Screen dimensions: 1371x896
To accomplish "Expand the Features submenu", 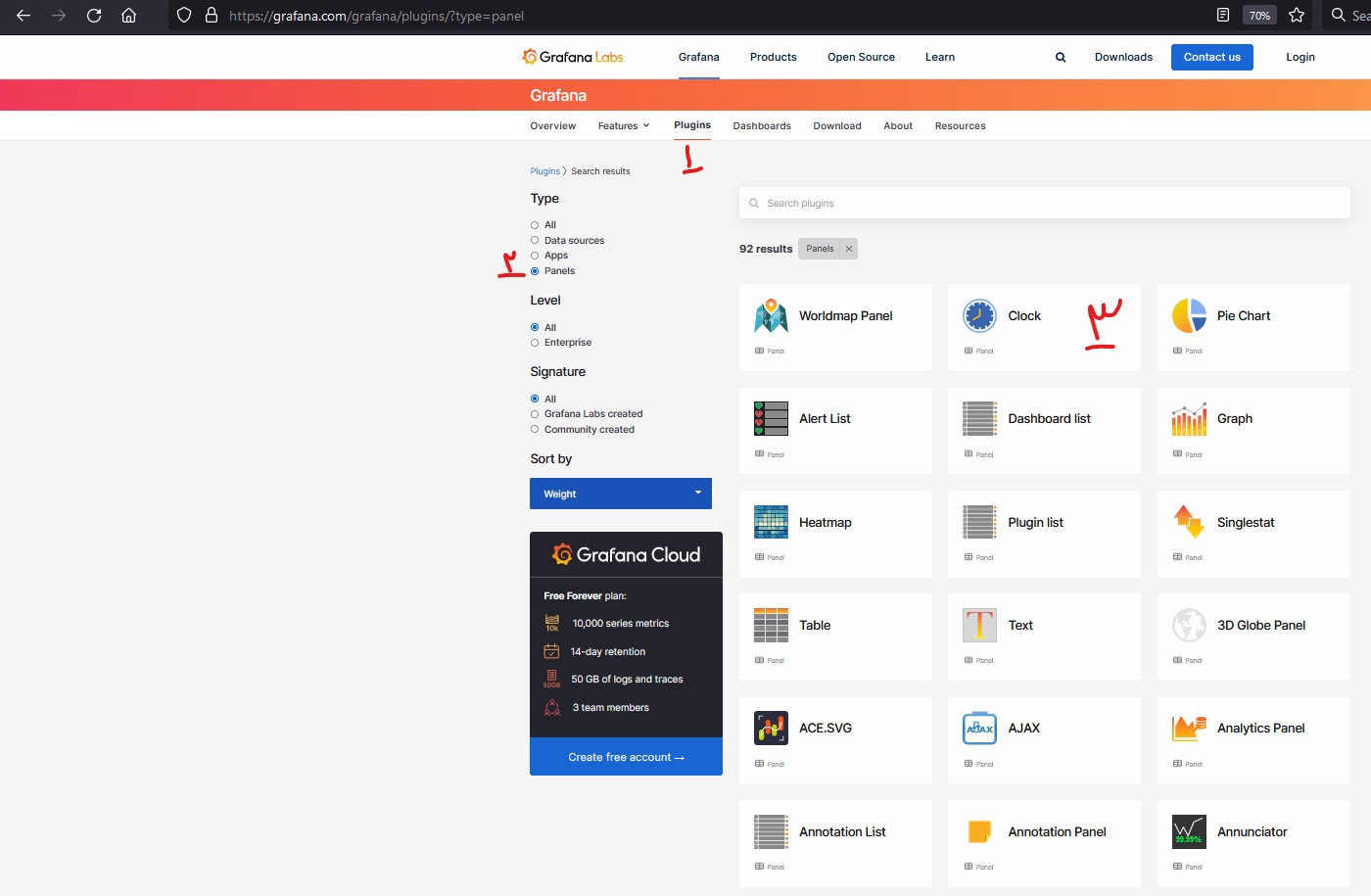I will [x=624, y=126].
